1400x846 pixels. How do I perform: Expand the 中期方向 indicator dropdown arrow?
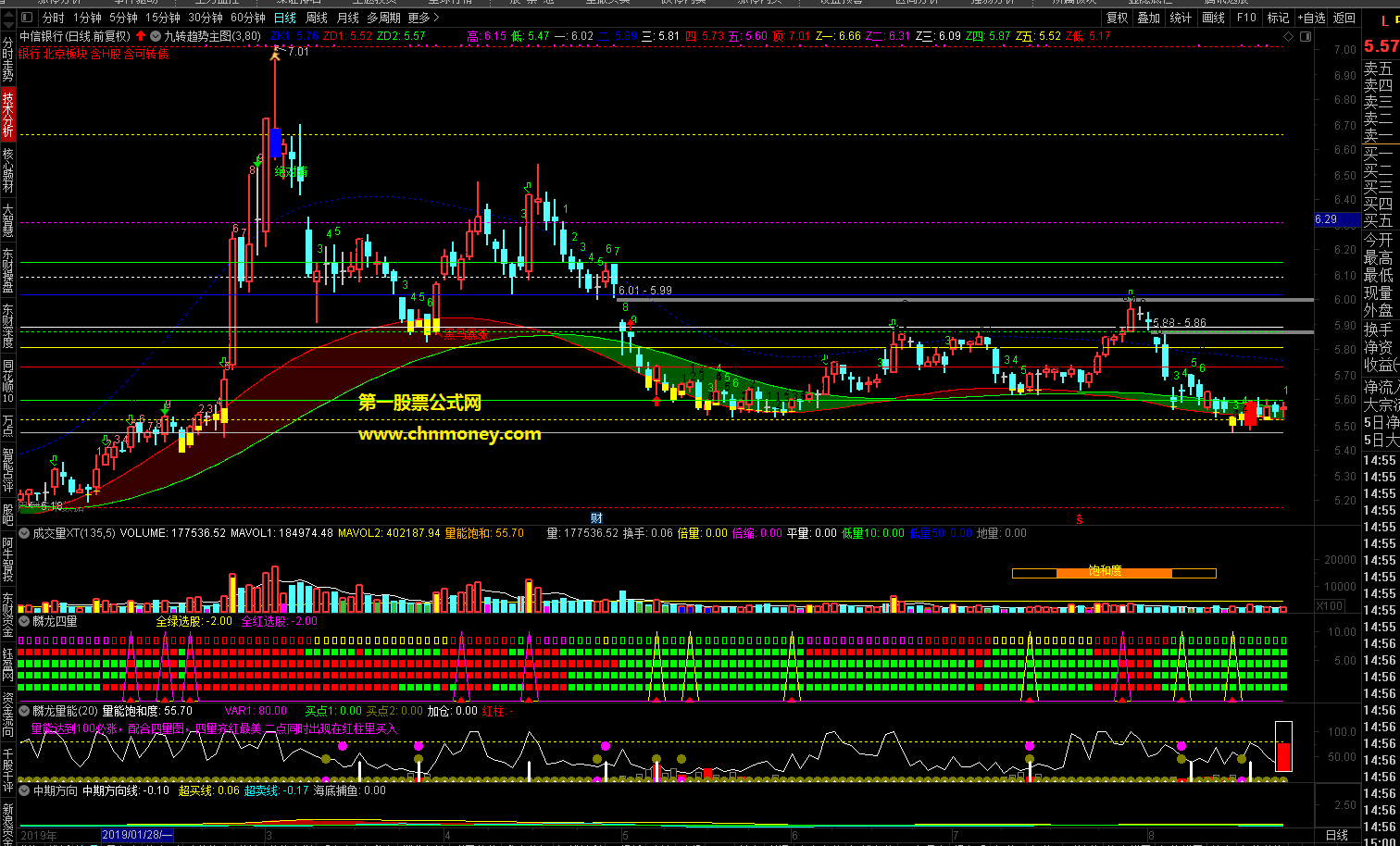tap(25, 790)
